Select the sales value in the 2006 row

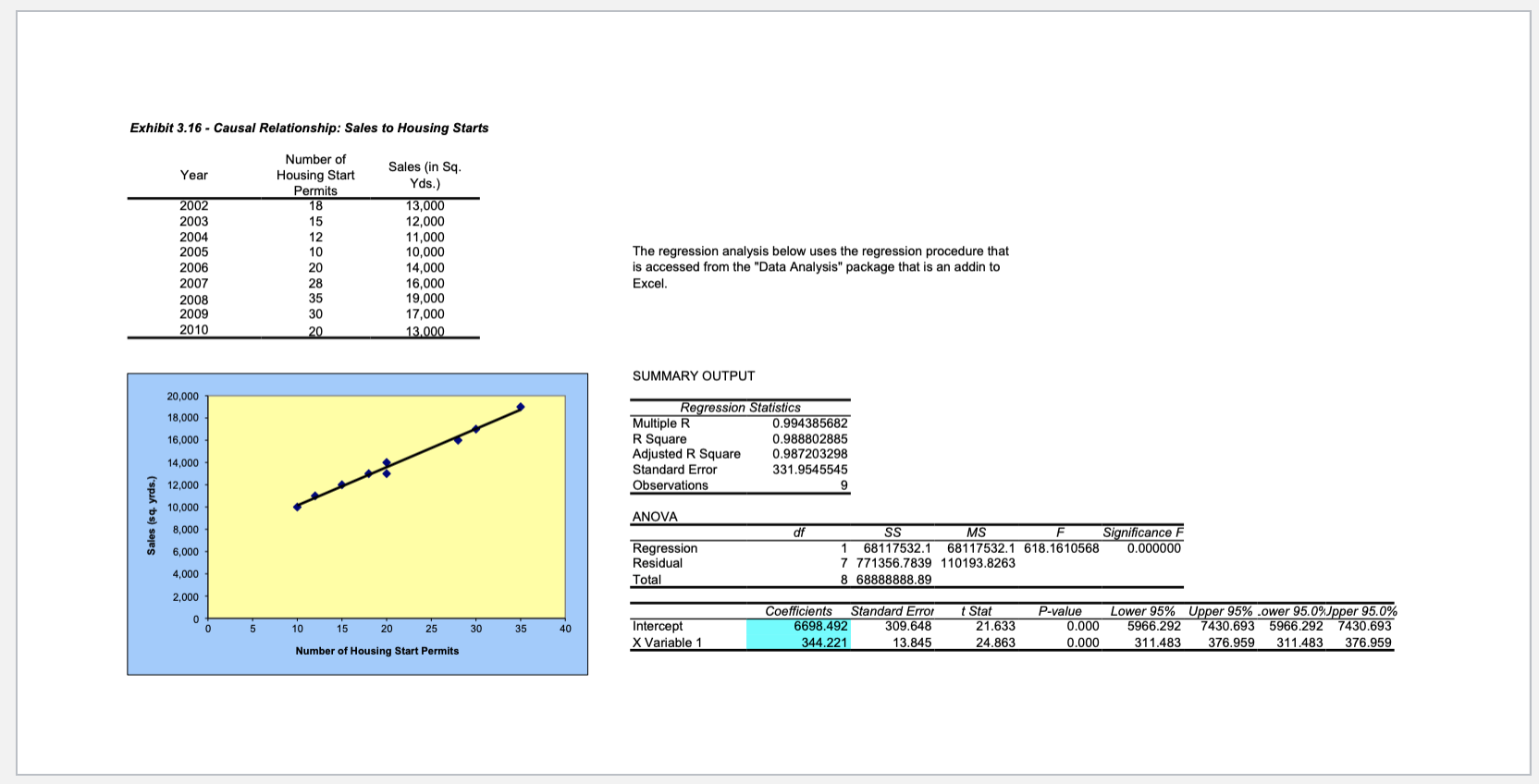click(425, 268)
